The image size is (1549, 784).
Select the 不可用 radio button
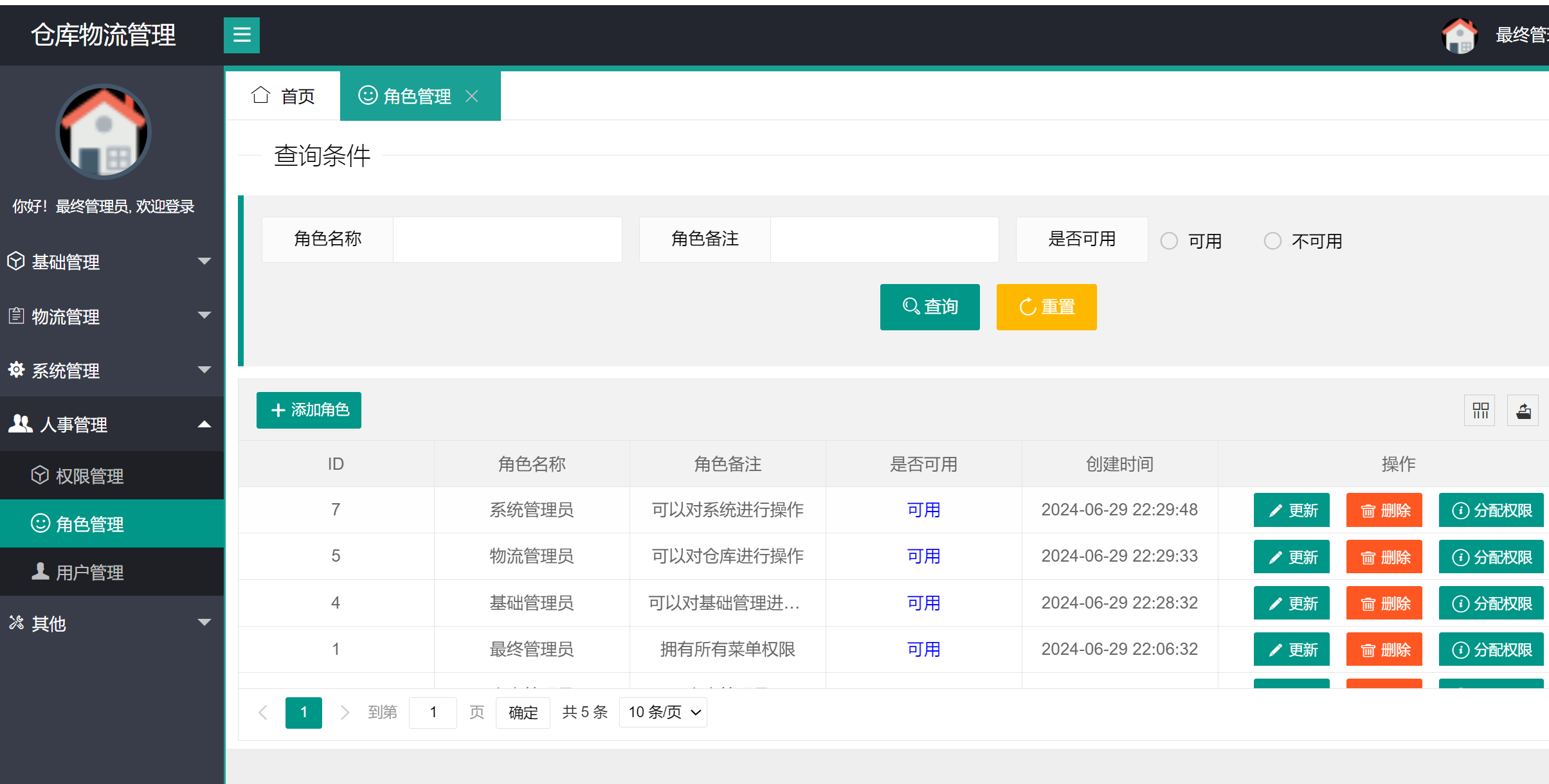pyautogui.click(x=1274, y=240)
